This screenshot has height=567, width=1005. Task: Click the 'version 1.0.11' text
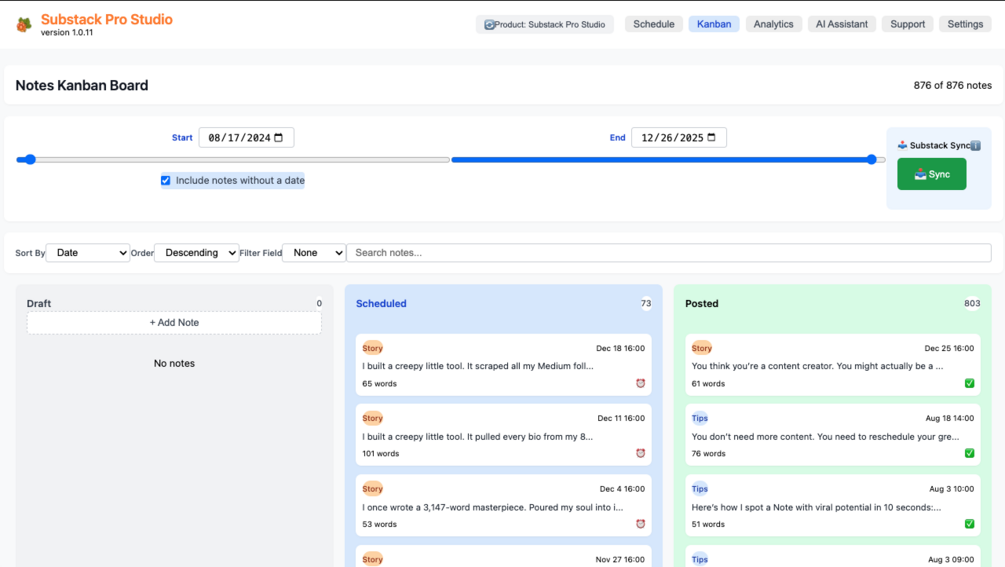(x=67, y=33)
